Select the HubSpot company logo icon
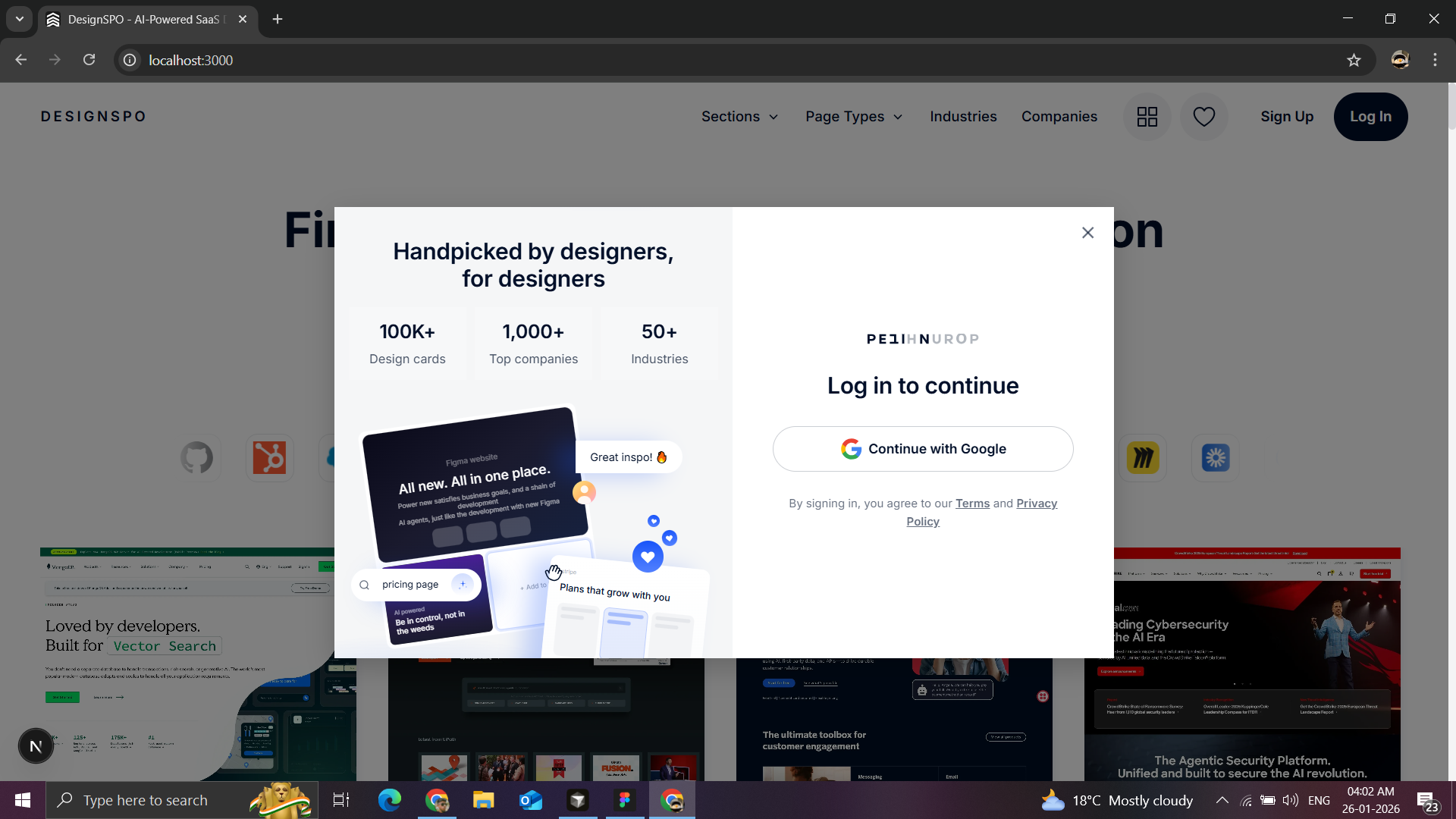 tap(269, 458)
